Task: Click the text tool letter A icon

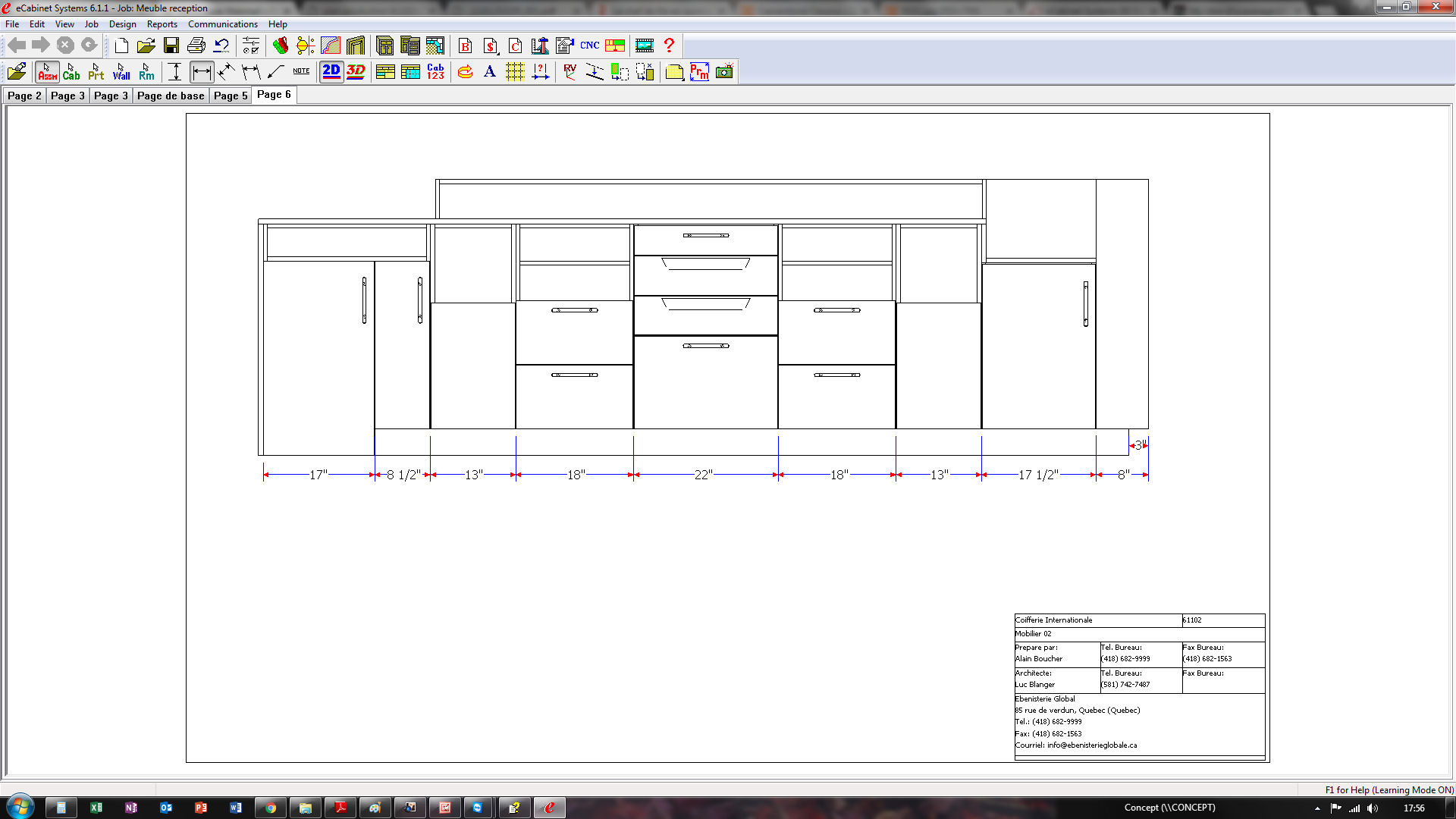Action: coord(489,72)
